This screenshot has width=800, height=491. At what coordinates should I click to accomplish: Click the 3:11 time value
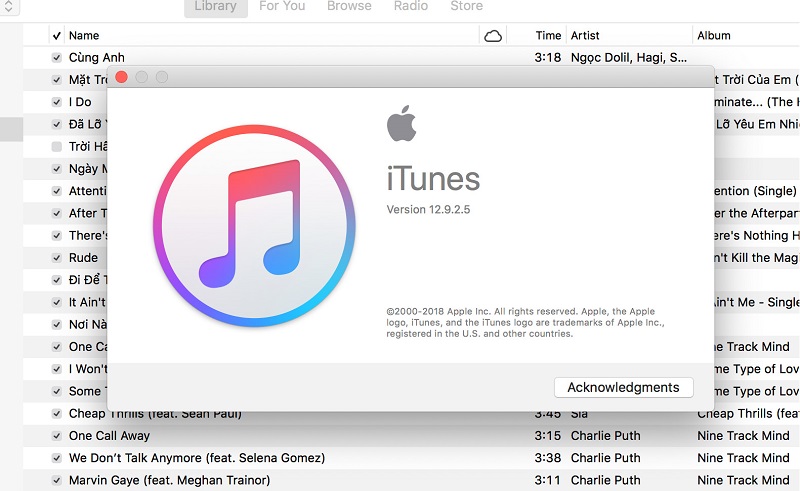tap(548, 480)
